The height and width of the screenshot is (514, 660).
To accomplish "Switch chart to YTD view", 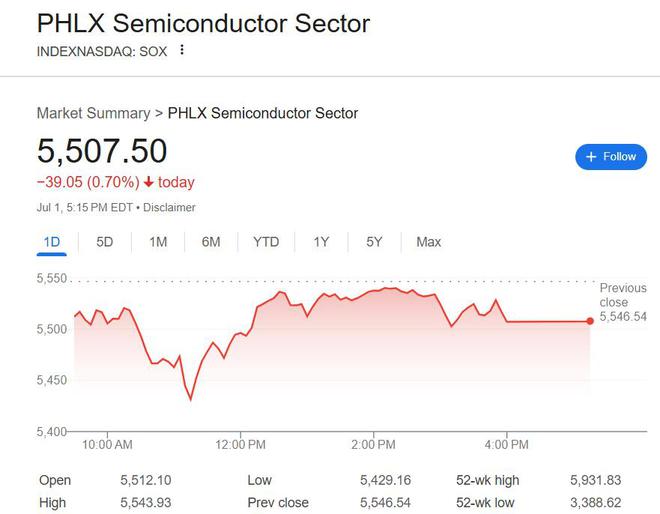I will point(266,242).
